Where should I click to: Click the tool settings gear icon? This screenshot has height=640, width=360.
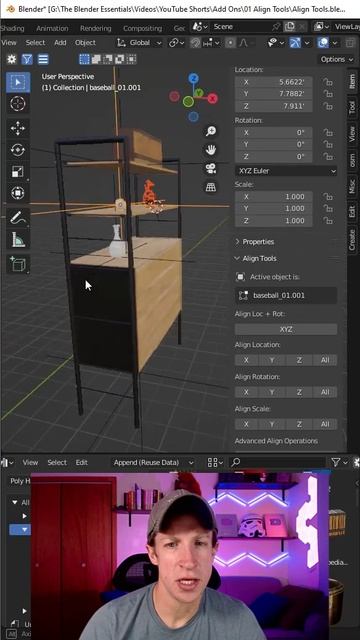pyautogui.click(x=12, y=59)
